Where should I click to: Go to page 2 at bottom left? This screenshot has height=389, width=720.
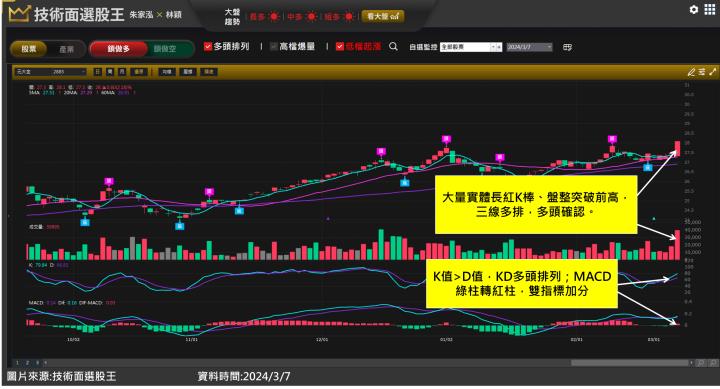(x=28, y=363)
